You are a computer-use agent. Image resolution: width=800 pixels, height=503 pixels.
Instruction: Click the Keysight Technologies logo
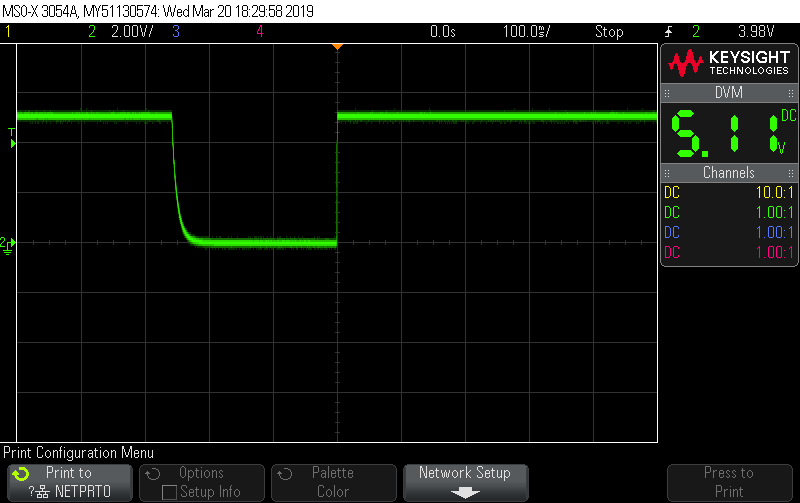pyautogui.click(x=729, y=64)
